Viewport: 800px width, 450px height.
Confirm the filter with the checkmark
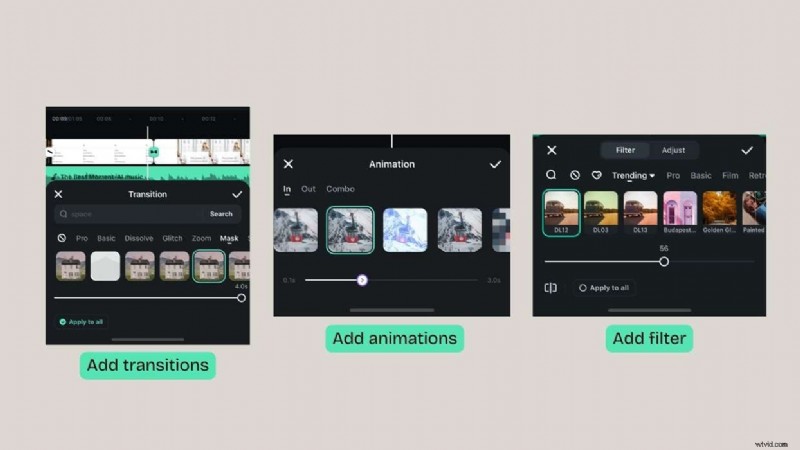coord(747,150)
